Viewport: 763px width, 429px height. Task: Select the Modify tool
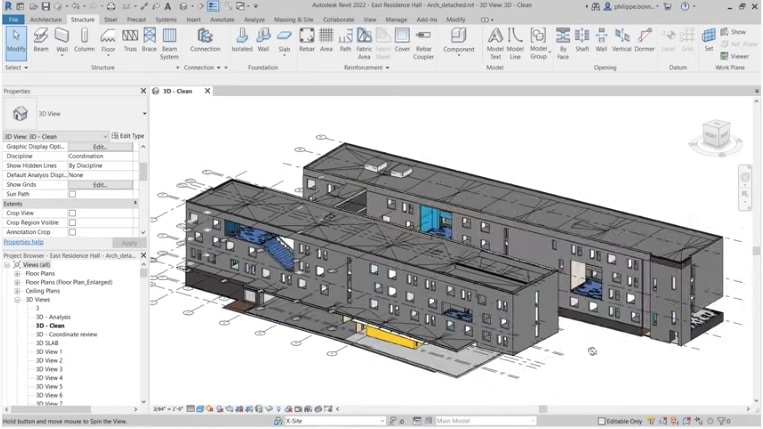click(x=16, y=42)
